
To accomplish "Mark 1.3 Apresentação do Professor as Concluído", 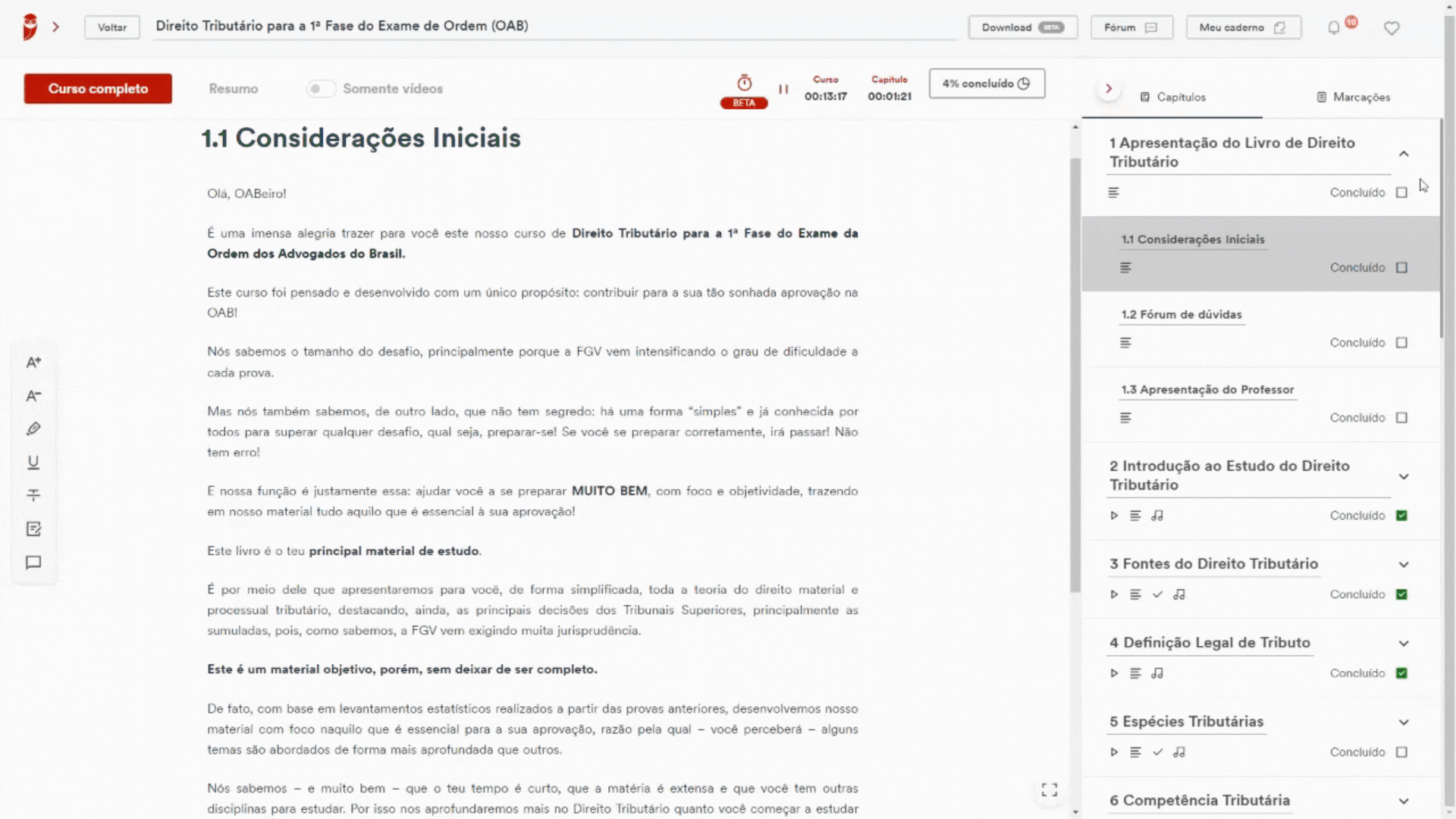I will (1401, 418).
